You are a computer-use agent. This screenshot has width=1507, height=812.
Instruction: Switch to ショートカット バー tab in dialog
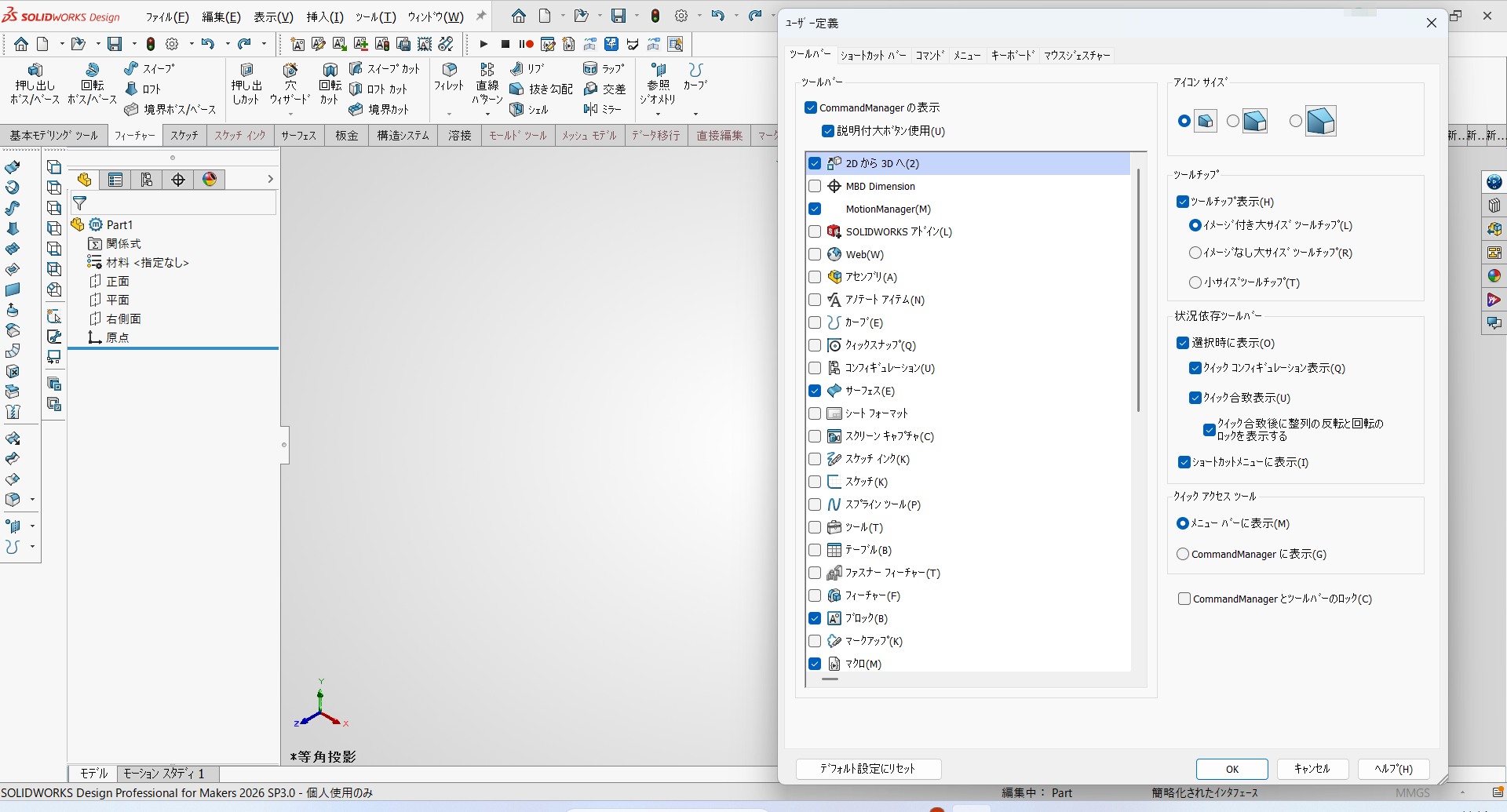873,56
